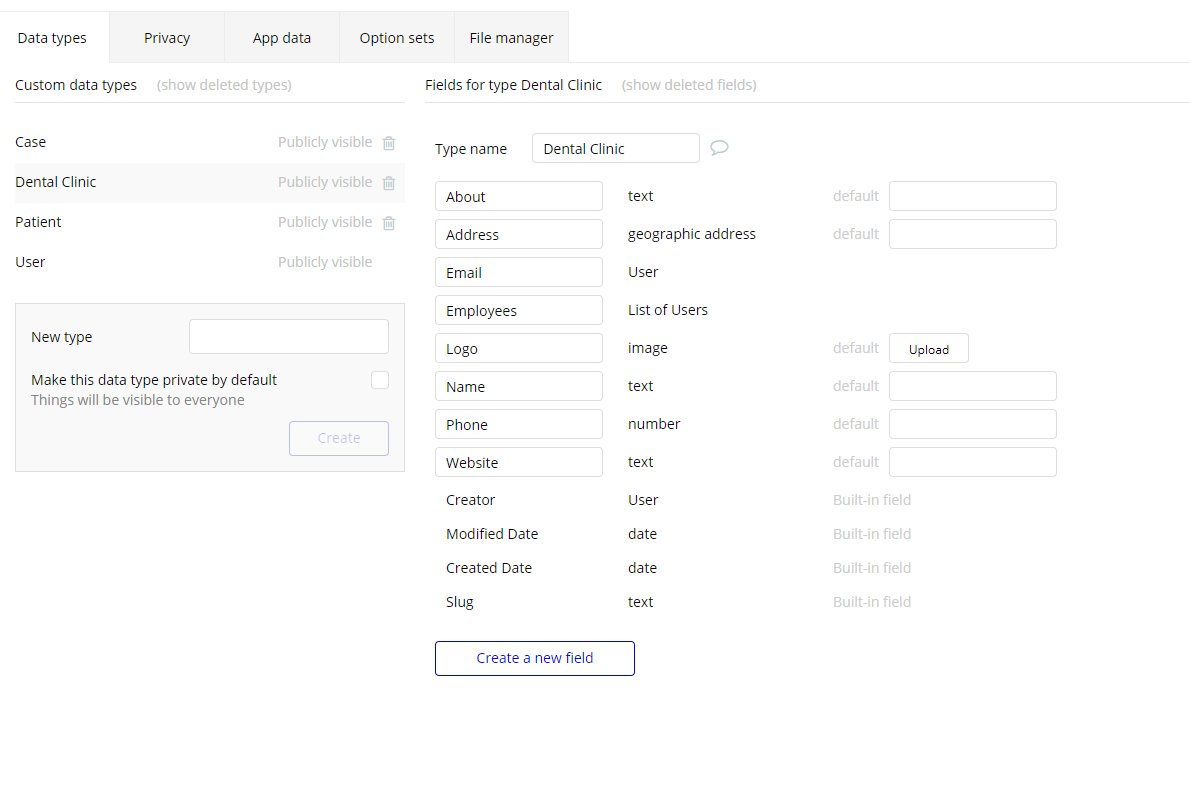
Task: Click the Website default value input
Action: [x=972, y=462]
